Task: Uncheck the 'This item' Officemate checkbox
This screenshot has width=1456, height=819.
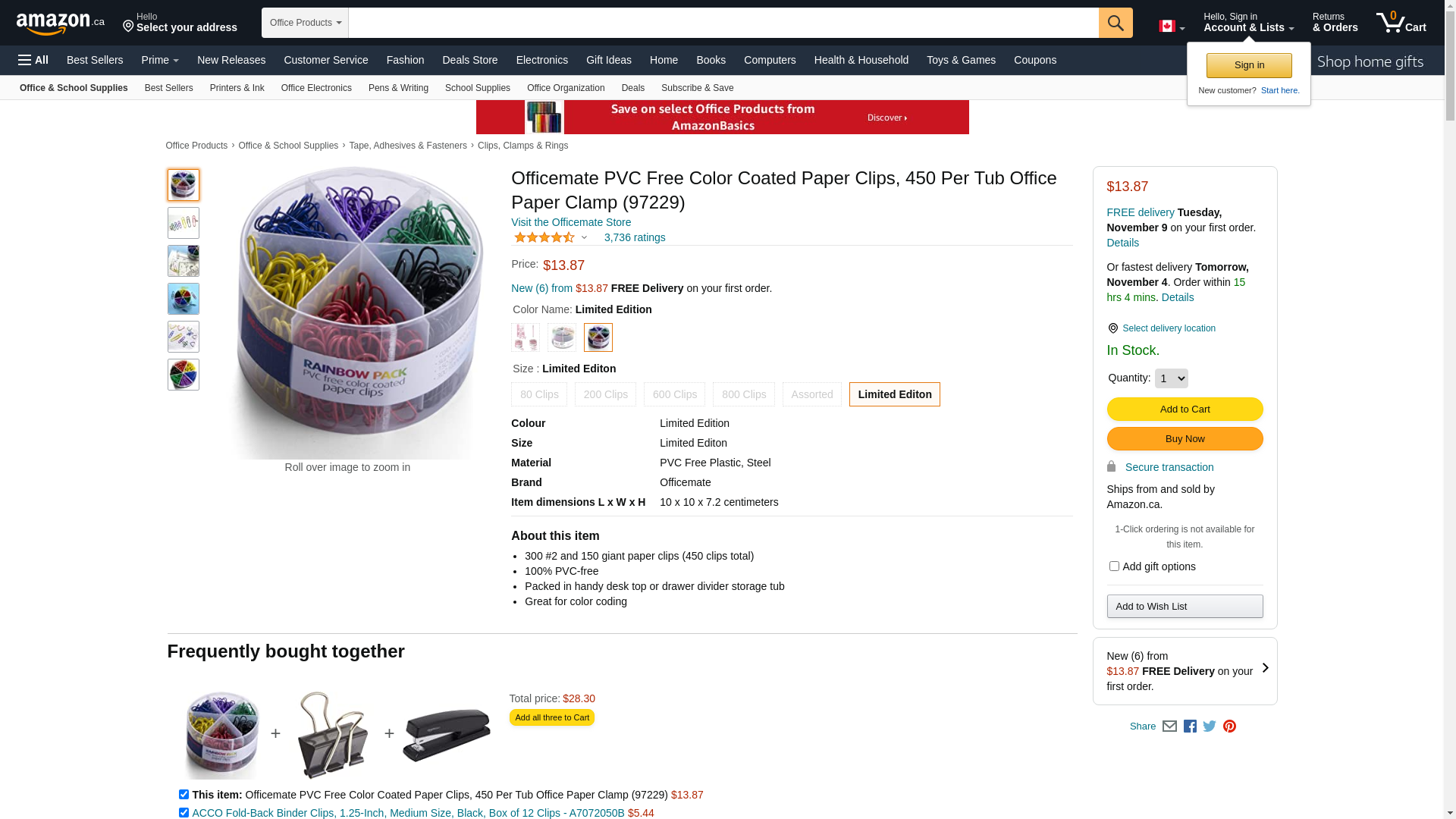Action: (184, 795)
